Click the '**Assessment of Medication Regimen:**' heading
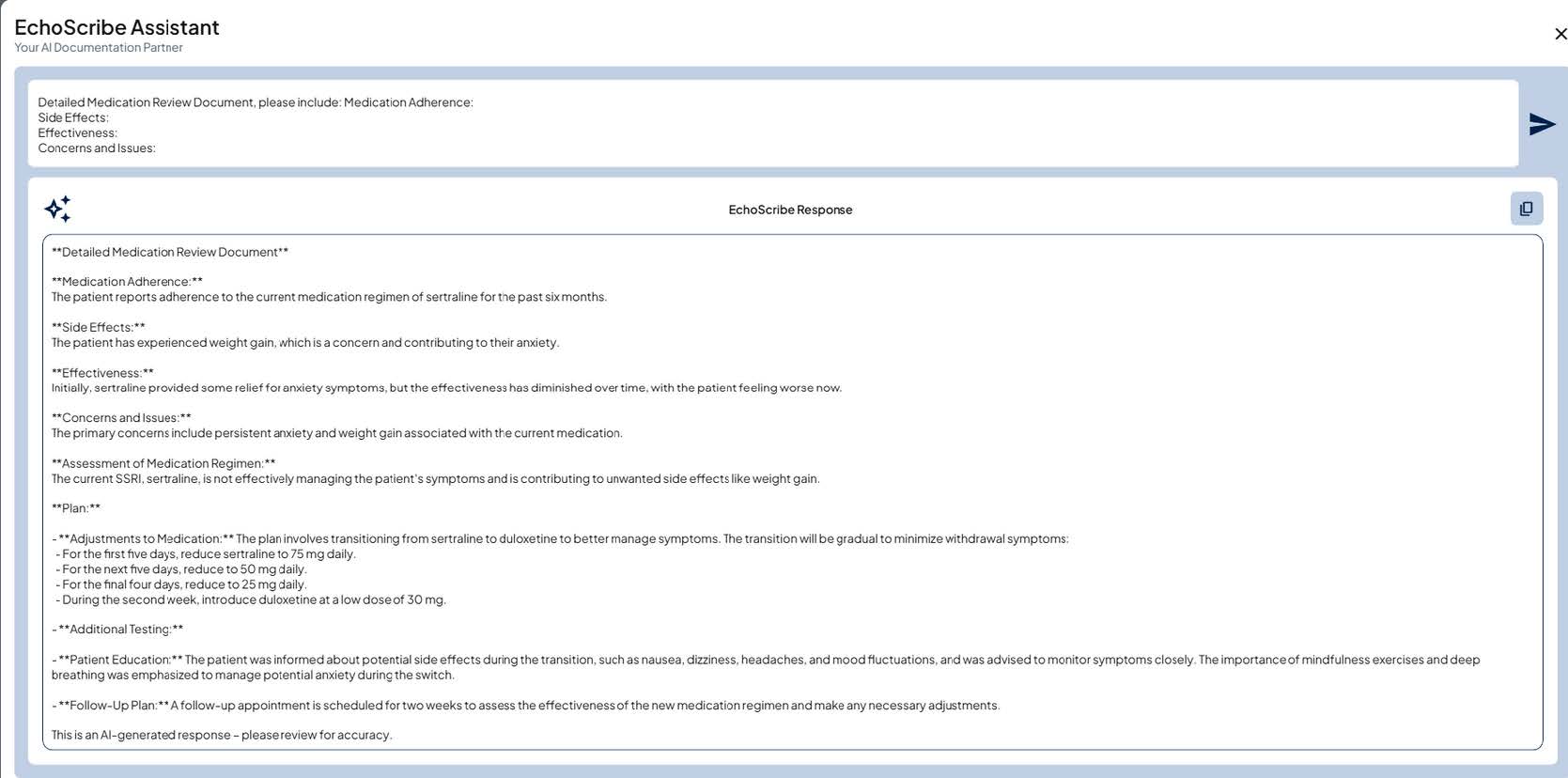The height and width of the screenshot is (778, 1568). 163,463
